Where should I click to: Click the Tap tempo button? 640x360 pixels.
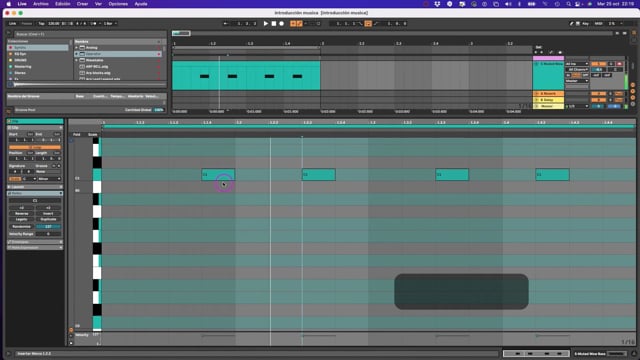41,24
